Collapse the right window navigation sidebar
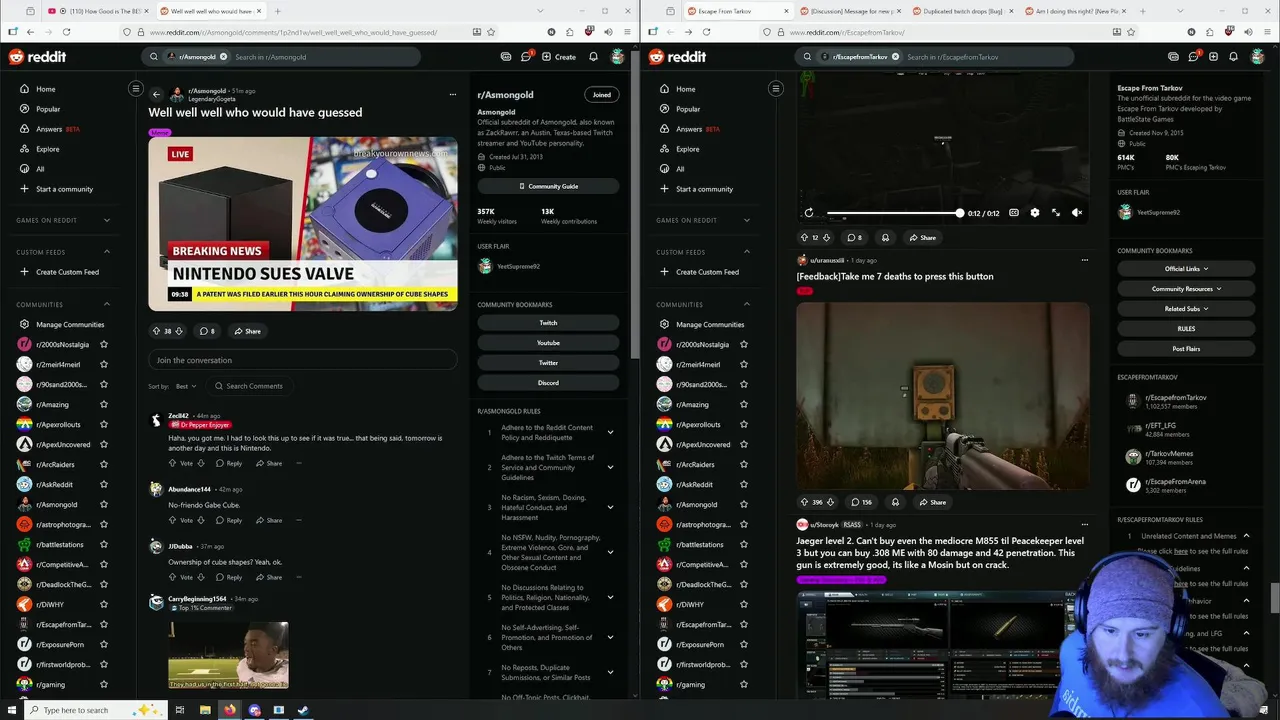The height and width of the screenshot is (720, 1280). (x=775, y=89)
